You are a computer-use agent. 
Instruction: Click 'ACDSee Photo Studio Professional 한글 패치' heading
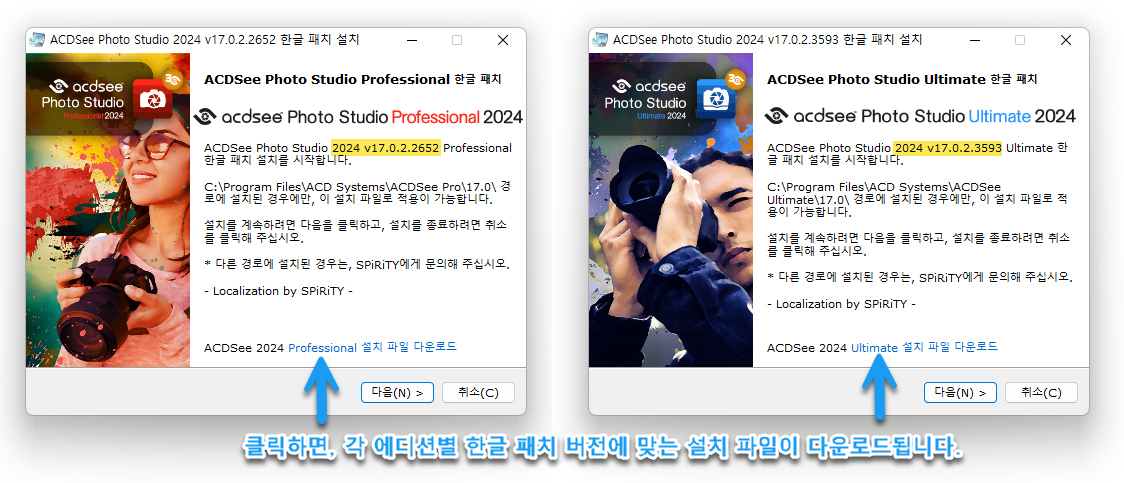(x=353, y=80)
